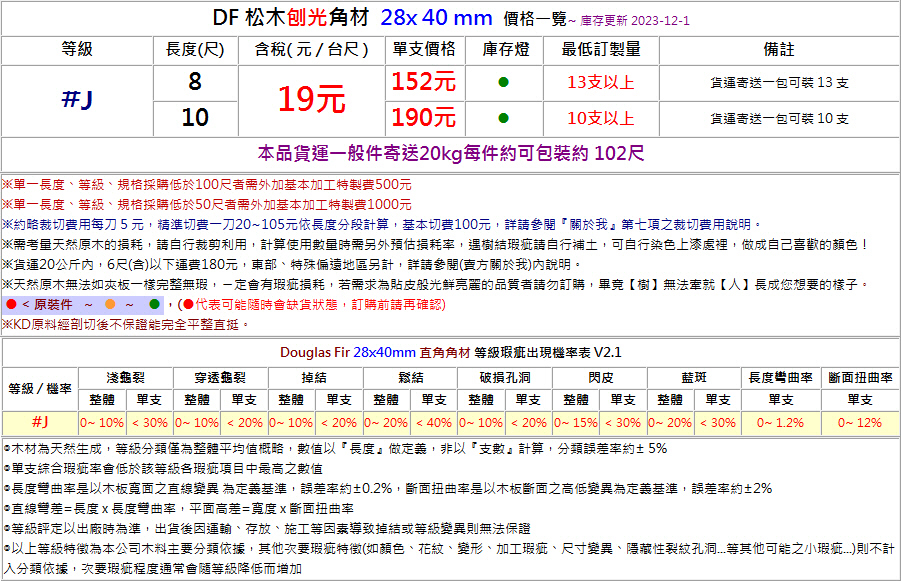Click the 鬆結 defect header

[x=410, y=378]
